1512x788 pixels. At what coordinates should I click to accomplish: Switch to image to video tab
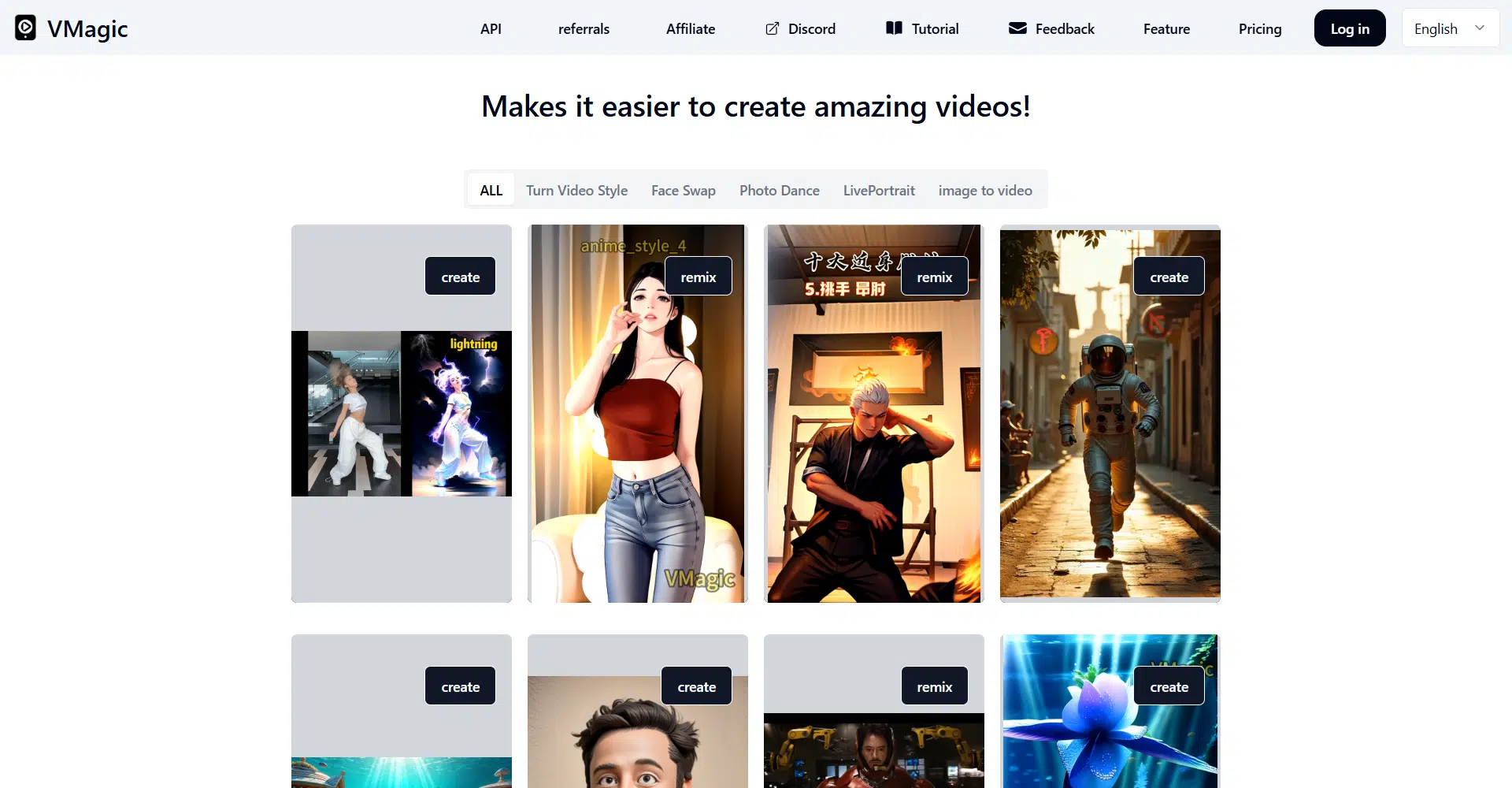[x=984, y=190]
